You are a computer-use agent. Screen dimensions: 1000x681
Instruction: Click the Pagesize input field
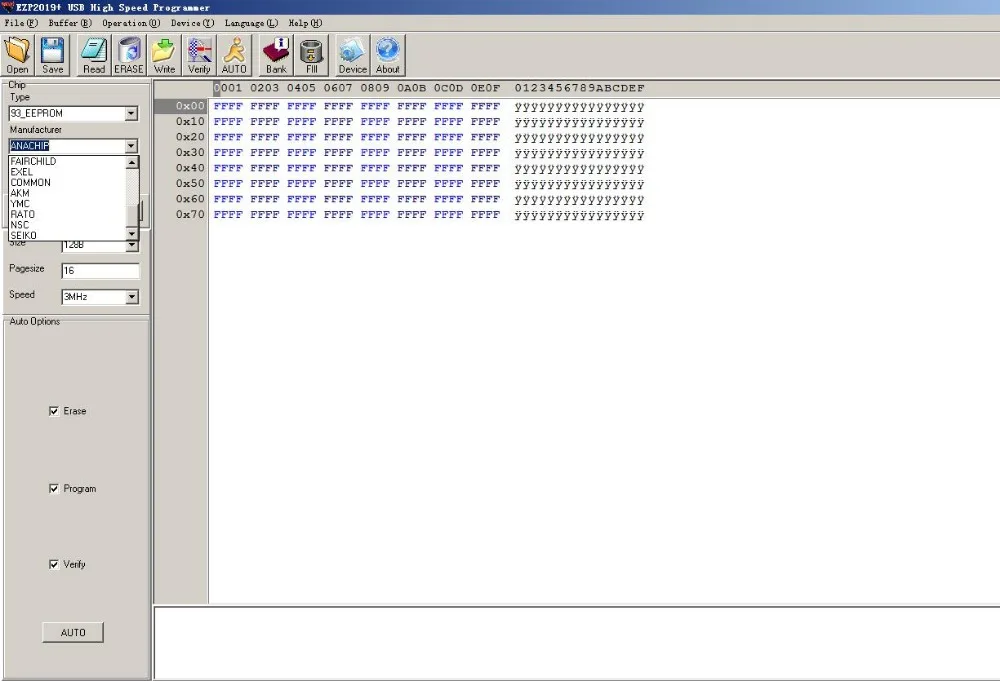tap(100, 270)
